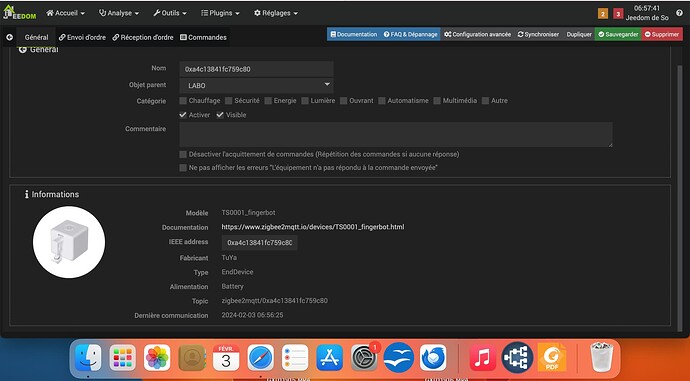This screenshot has width=690, height=381.
Task: Toggle the Activer checkbox
Action: (x=183, y=115)
